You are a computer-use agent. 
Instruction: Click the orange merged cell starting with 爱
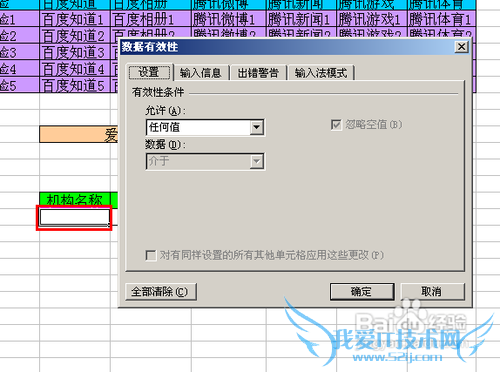(79, 134)
